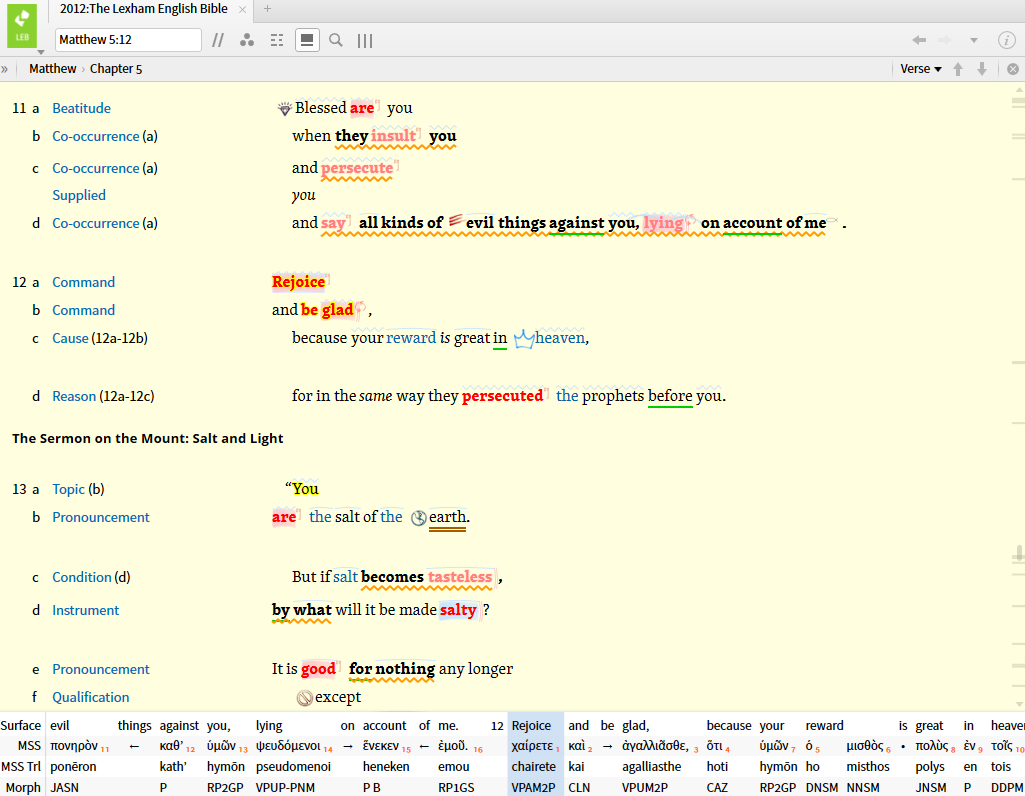This screenshot has width=1025, height=796.
Task: Click the Instrument label in 13d
Action: pyautogui.click(x=86, y=610)
